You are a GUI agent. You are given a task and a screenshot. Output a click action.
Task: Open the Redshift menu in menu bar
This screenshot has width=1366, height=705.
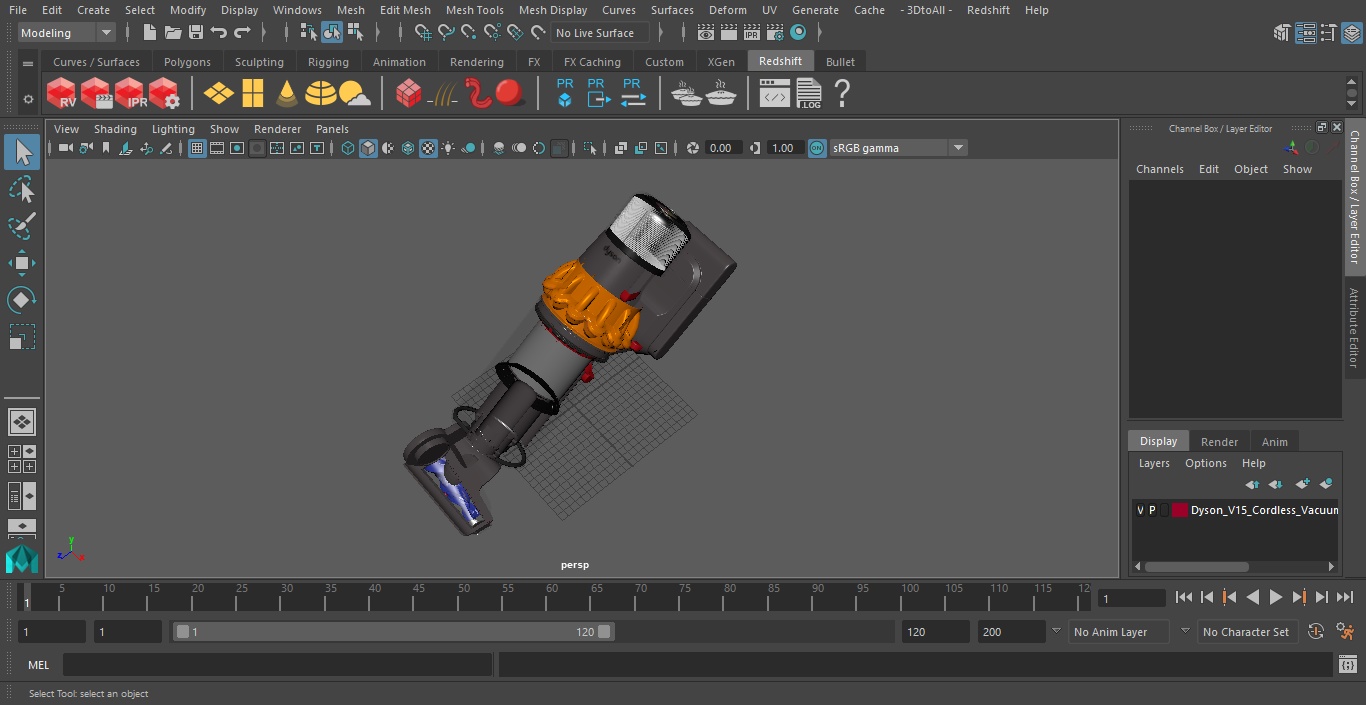point(988,10)
